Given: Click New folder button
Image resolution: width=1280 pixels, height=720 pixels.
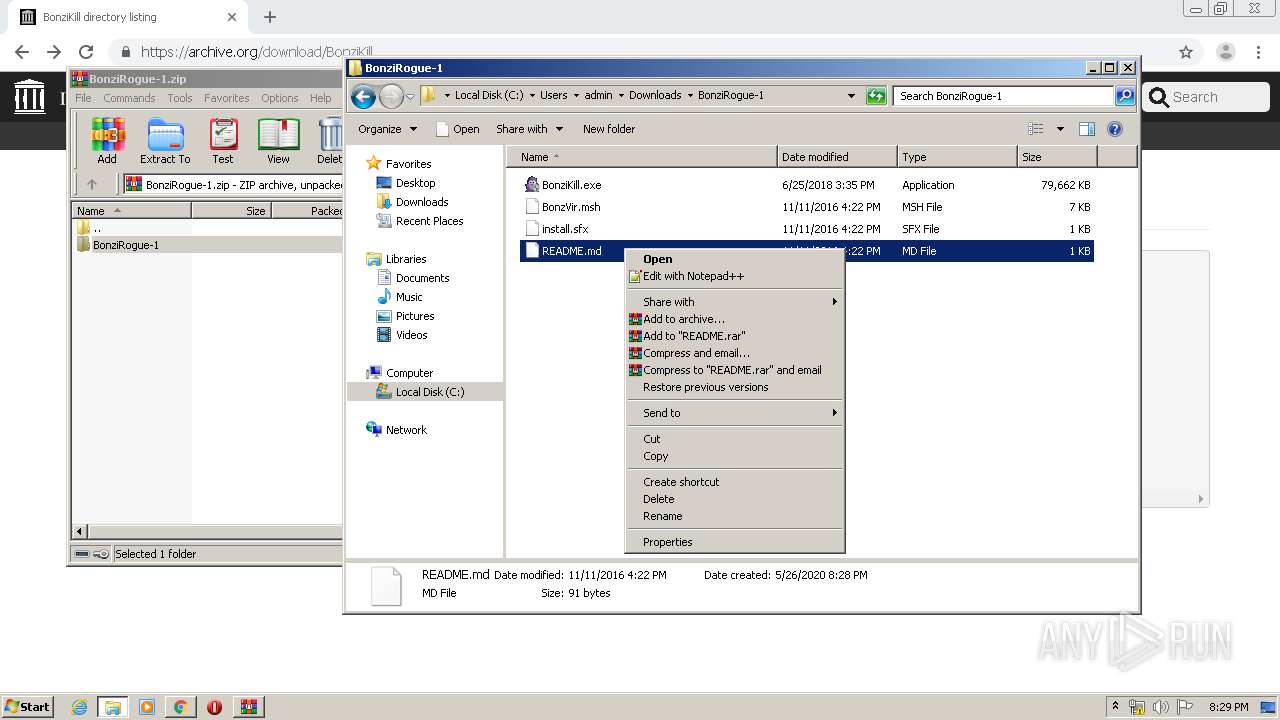Looking at the screenshot, I should point(609,129).
